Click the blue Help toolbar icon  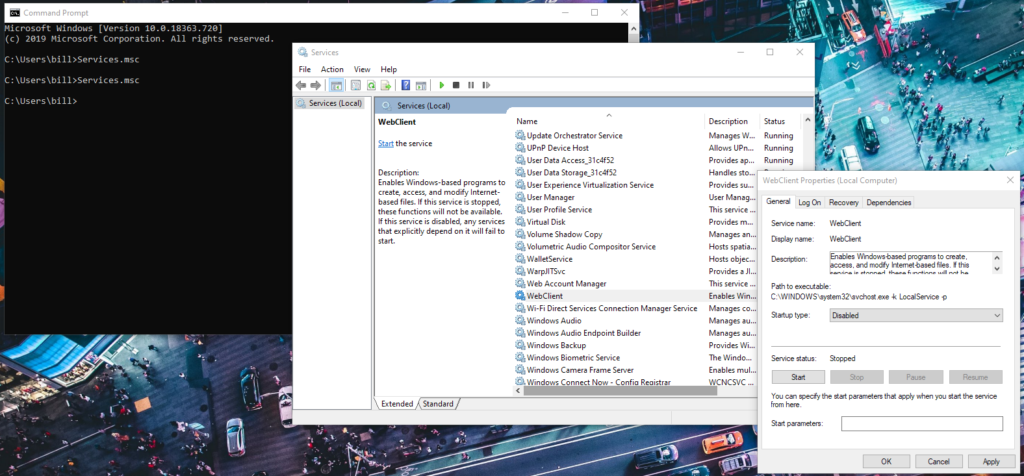coord(406,86)
